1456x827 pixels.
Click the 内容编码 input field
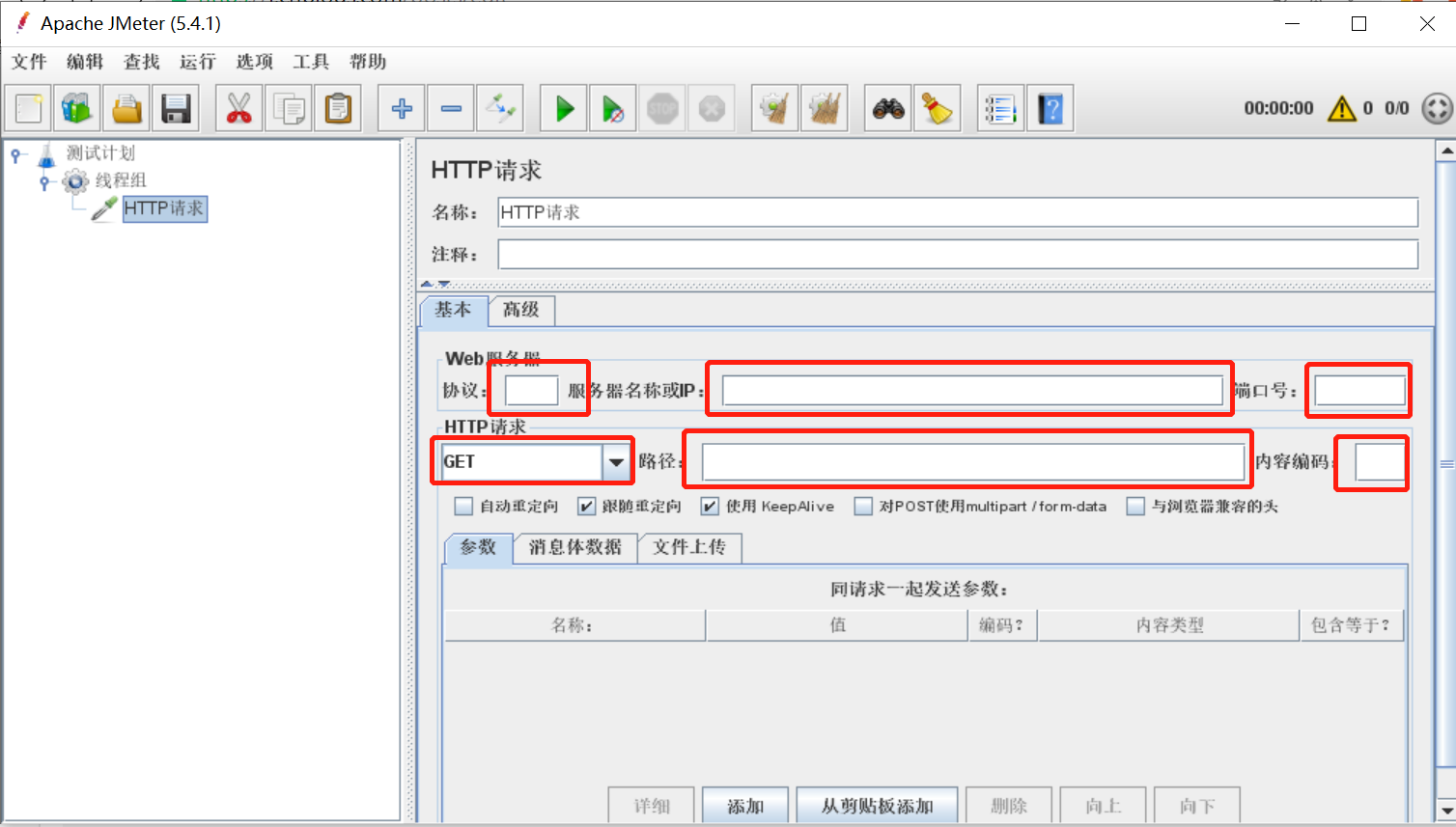point(1380,461)
